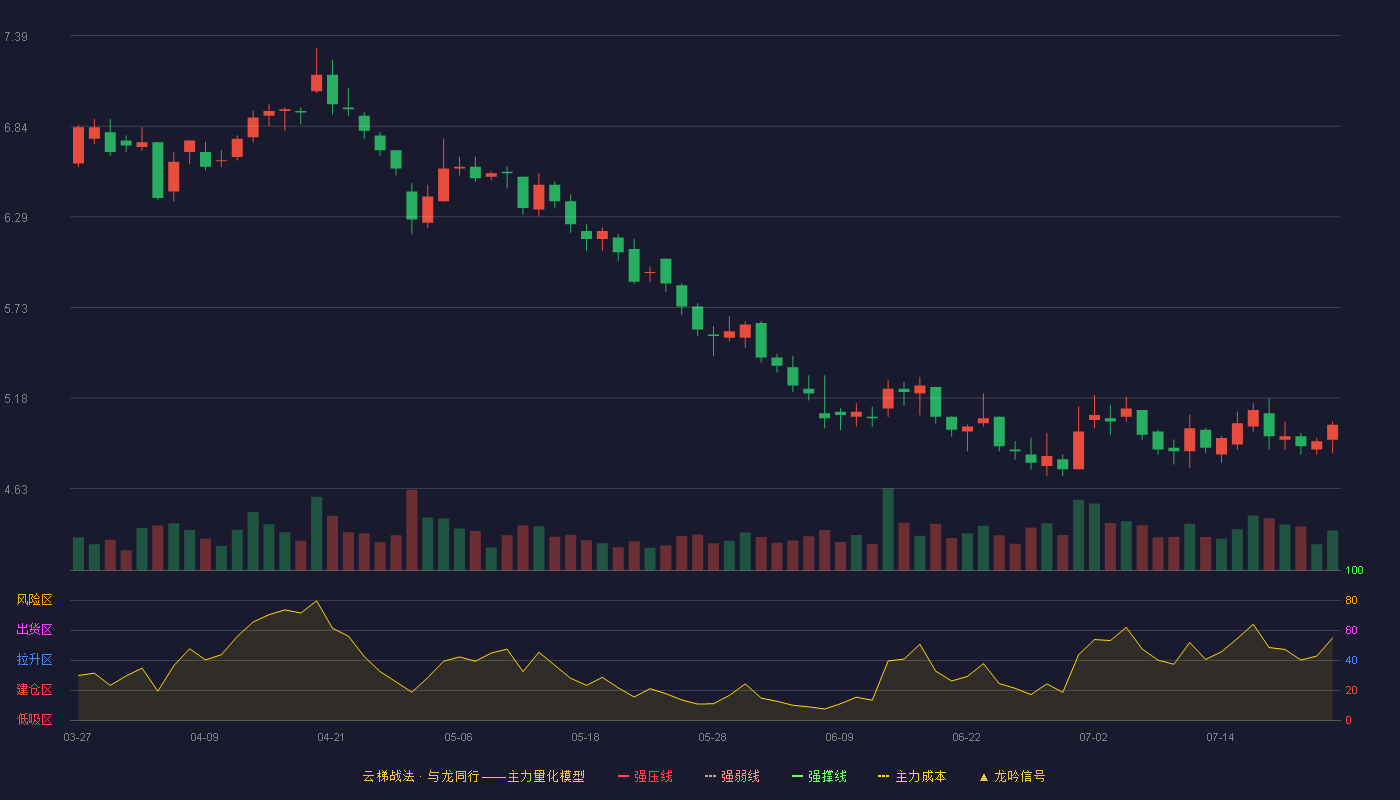Click the magenta 60 indicator axis value
This screenshot has width=1400, height=800.
(1351, 630)
